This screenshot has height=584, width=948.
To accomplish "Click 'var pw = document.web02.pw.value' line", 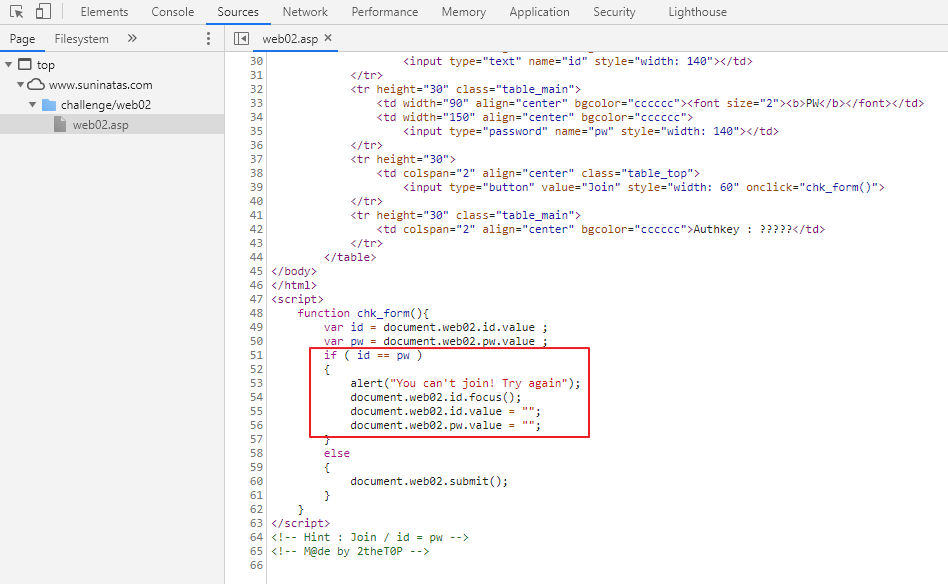I will (x=435, y=341).
